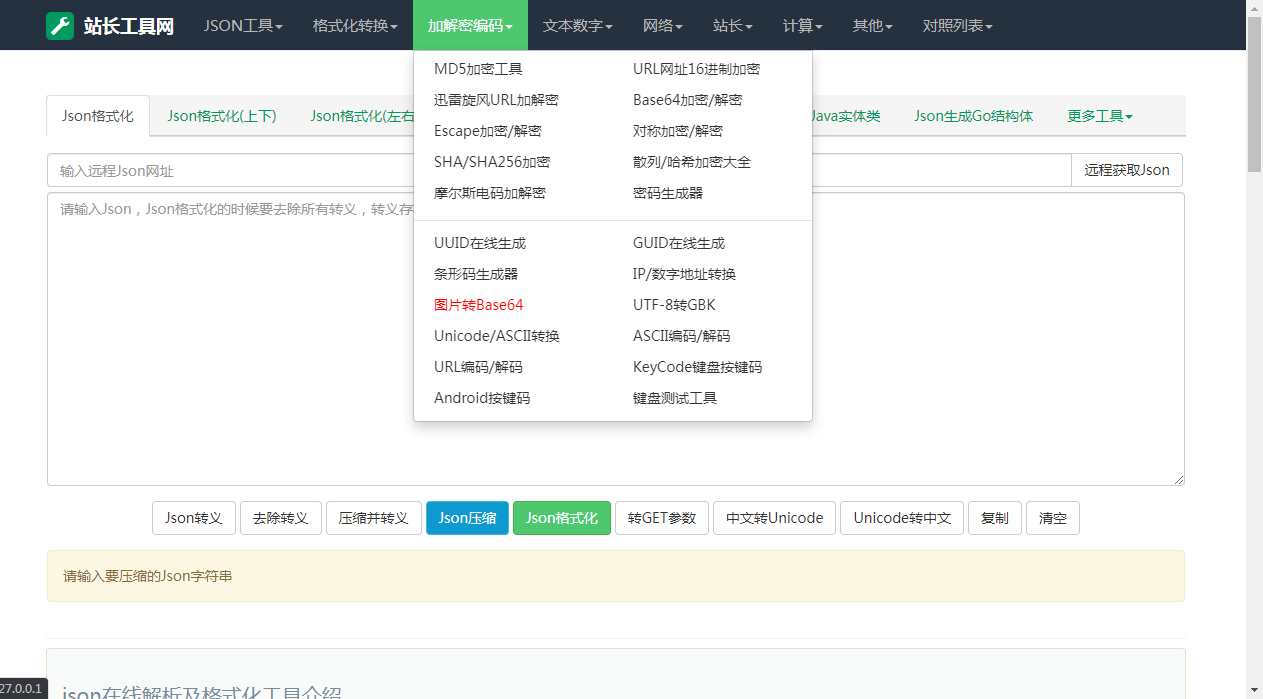Screen dimensions: 1263x699
Task: Open the 网络 dropdown menu
Action: coord(660,25)
